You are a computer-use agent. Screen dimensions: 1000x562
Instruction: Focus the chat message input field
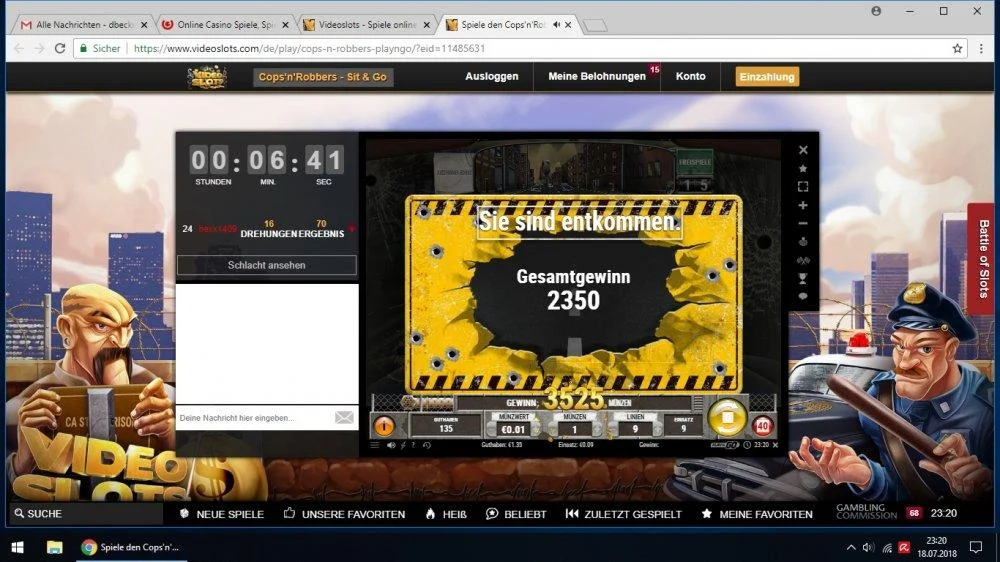[x=254, y=418]
